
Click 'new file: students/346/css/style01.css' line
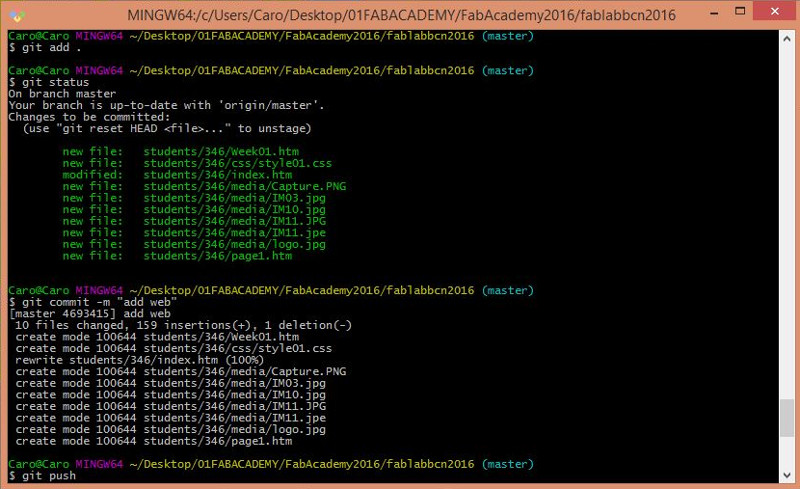(x=197, y=163)
